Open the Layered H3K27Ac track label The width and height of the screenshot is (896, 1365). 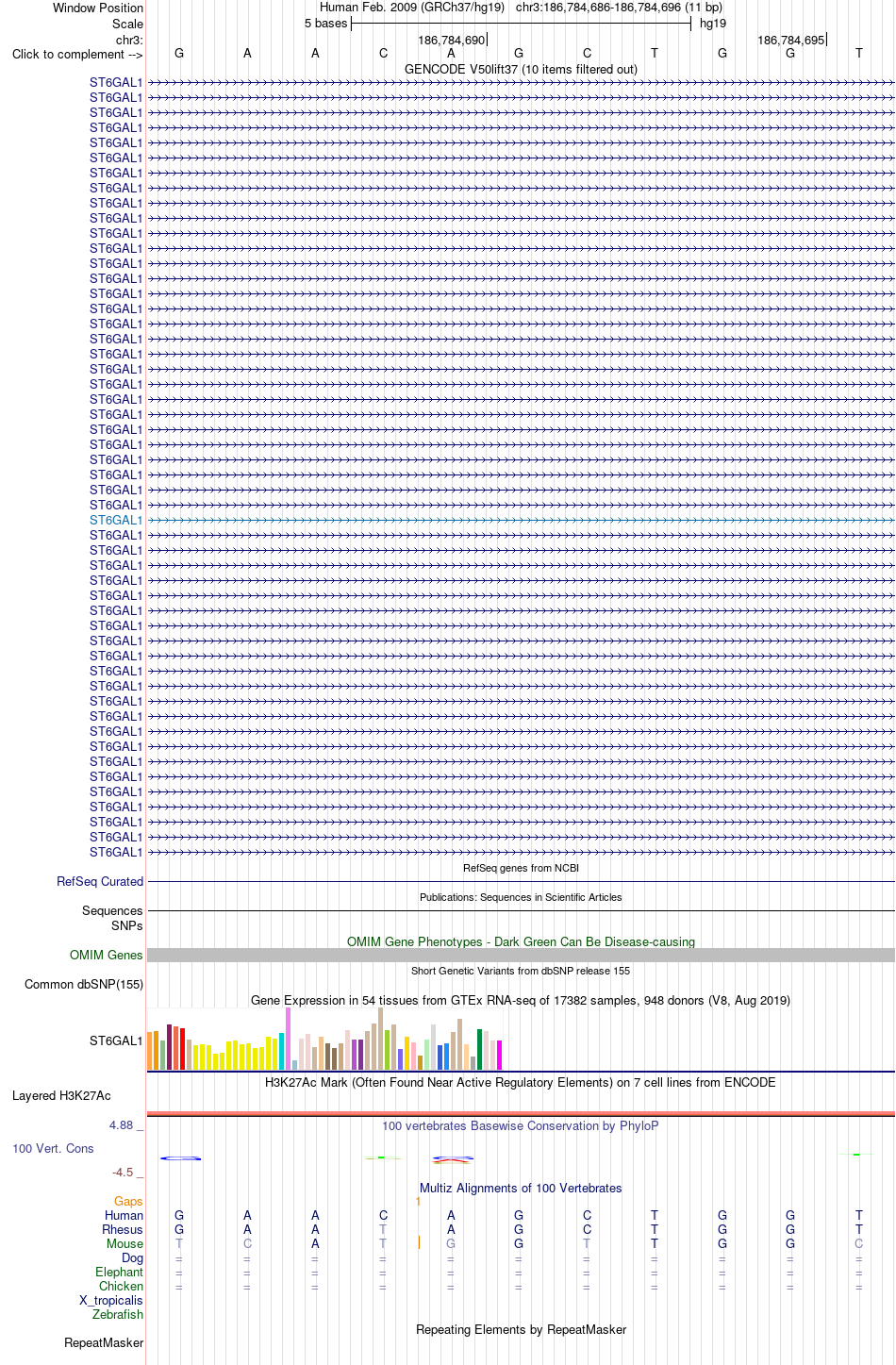pyautogui.click(x=61, y=1095)
